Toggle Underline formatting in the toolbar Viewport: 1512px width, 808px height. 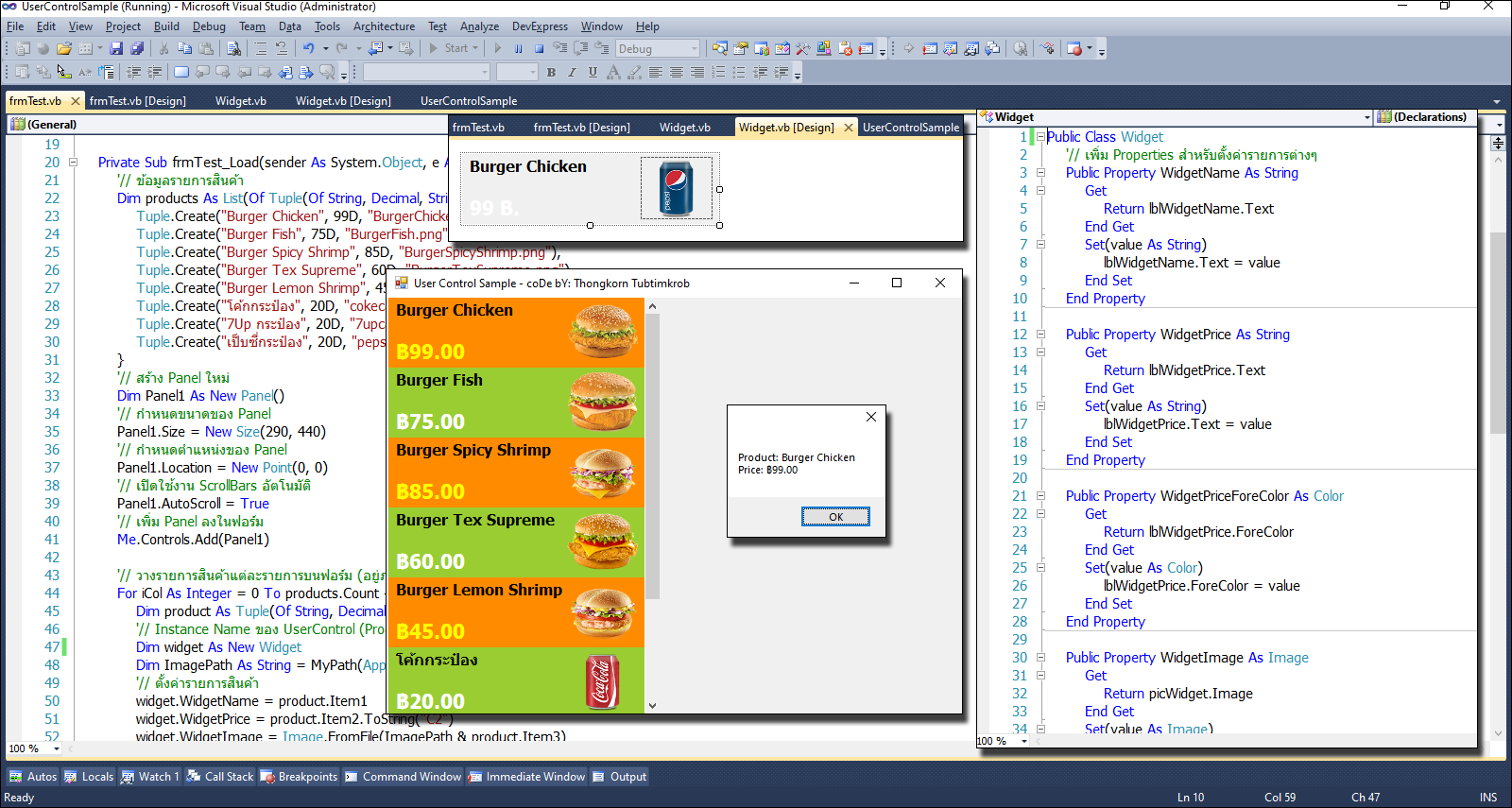(x=593, y=73)
